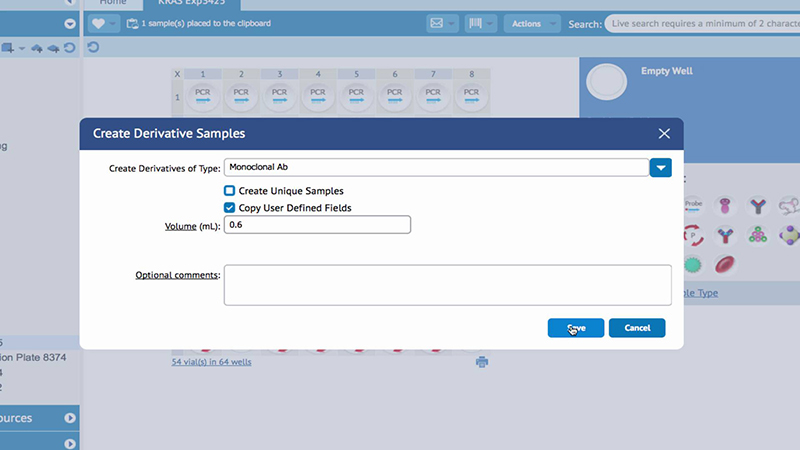Screen dimensions: 800x450
Task: Click the Live search input box
Action: pos(703,23)
